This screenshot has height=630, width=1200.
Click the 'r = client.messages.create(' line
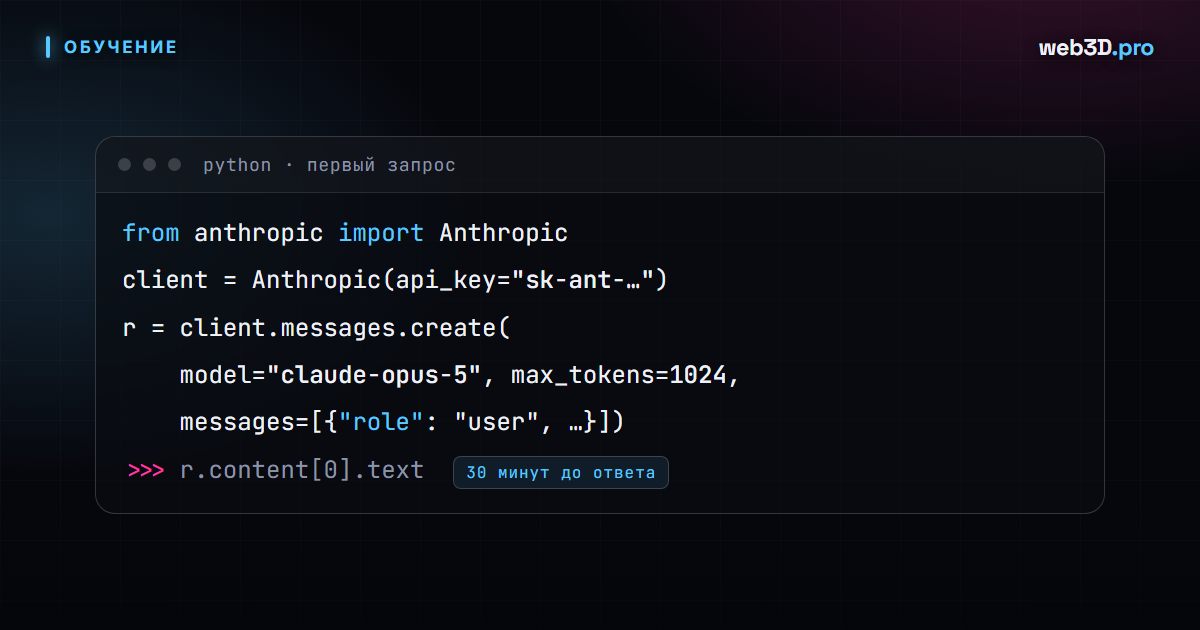point(317,328)
